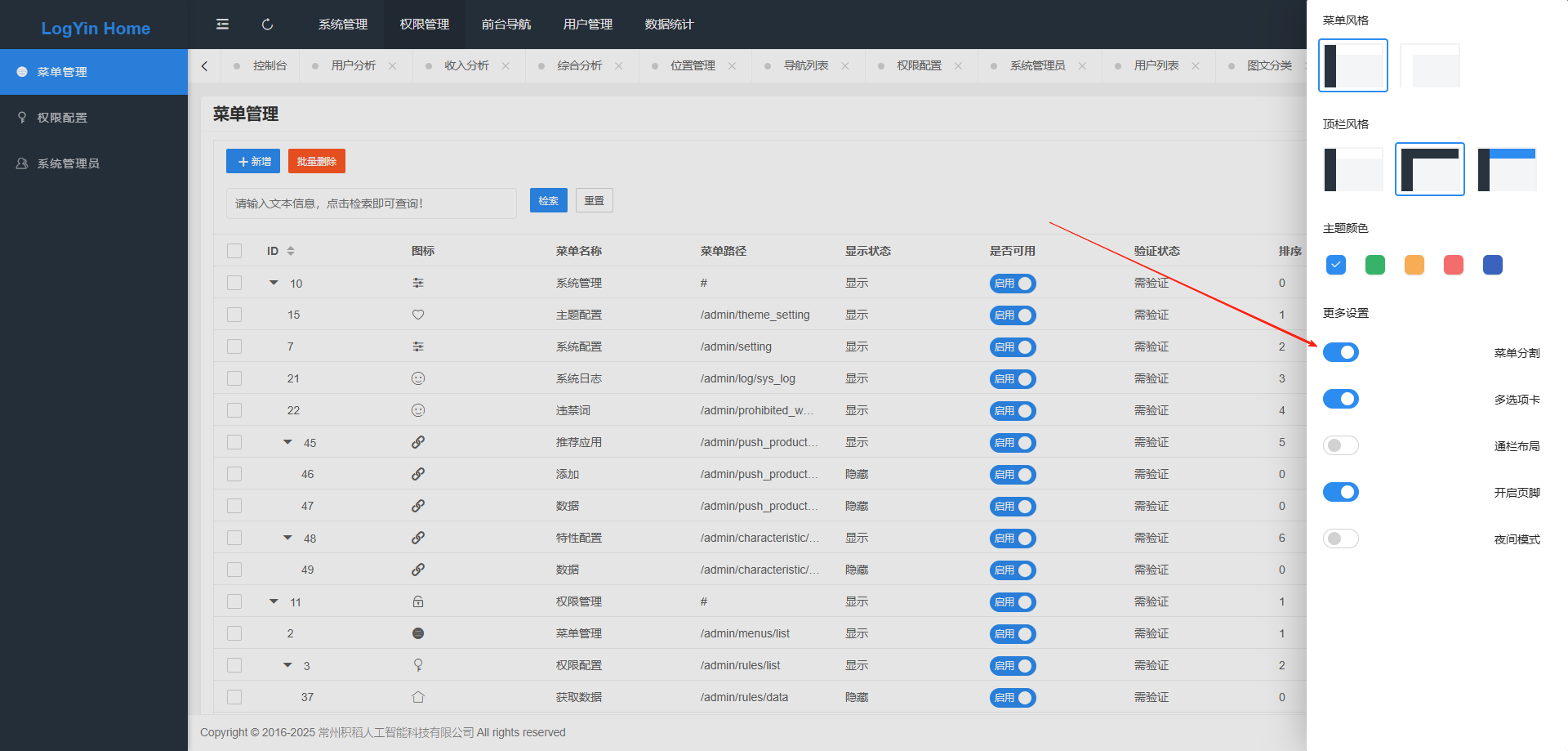Click the smiley icon in 违禁词 row

[418, 410]
